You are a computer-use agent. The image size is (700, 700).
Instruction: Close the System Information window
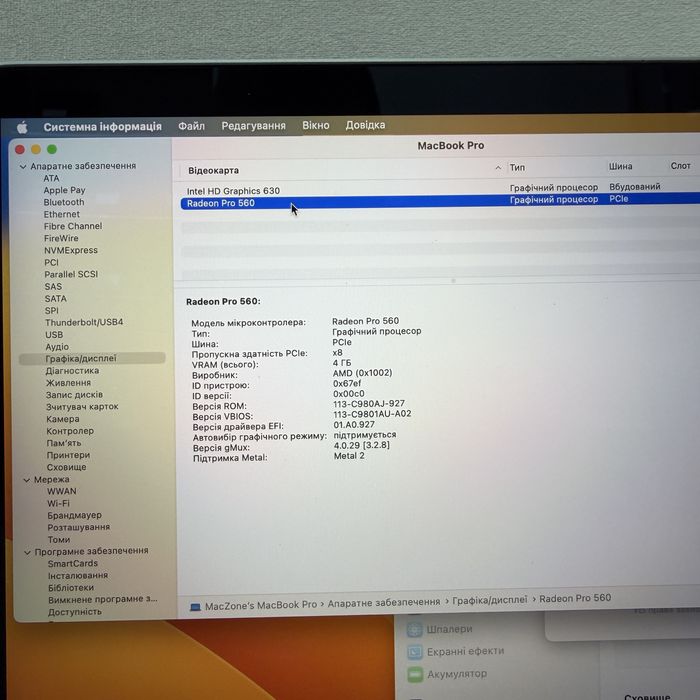coord(20,150)
